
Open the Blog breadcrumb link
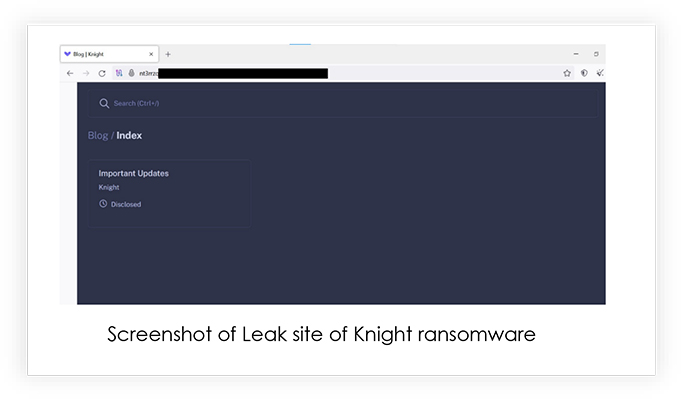pos(98,135)
